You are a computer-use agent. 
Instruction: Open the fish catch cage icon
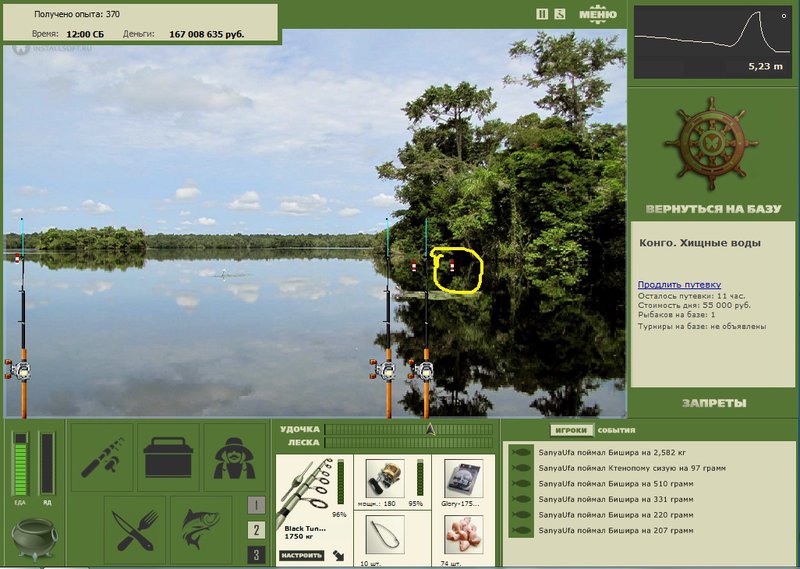point(201,530)
